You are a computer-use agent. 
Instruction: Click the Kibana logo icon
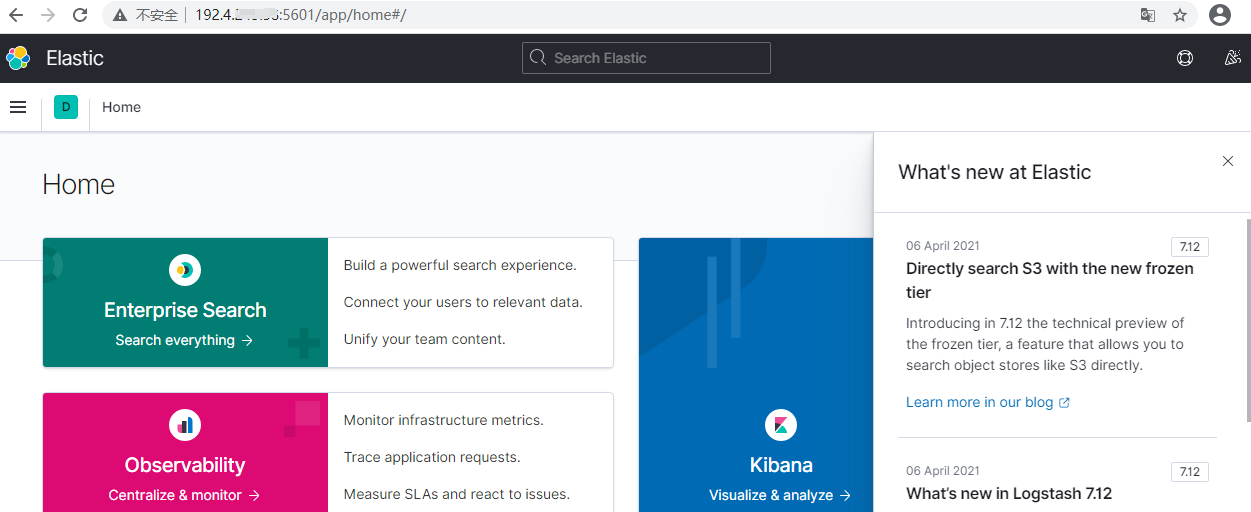pos(781,425)
